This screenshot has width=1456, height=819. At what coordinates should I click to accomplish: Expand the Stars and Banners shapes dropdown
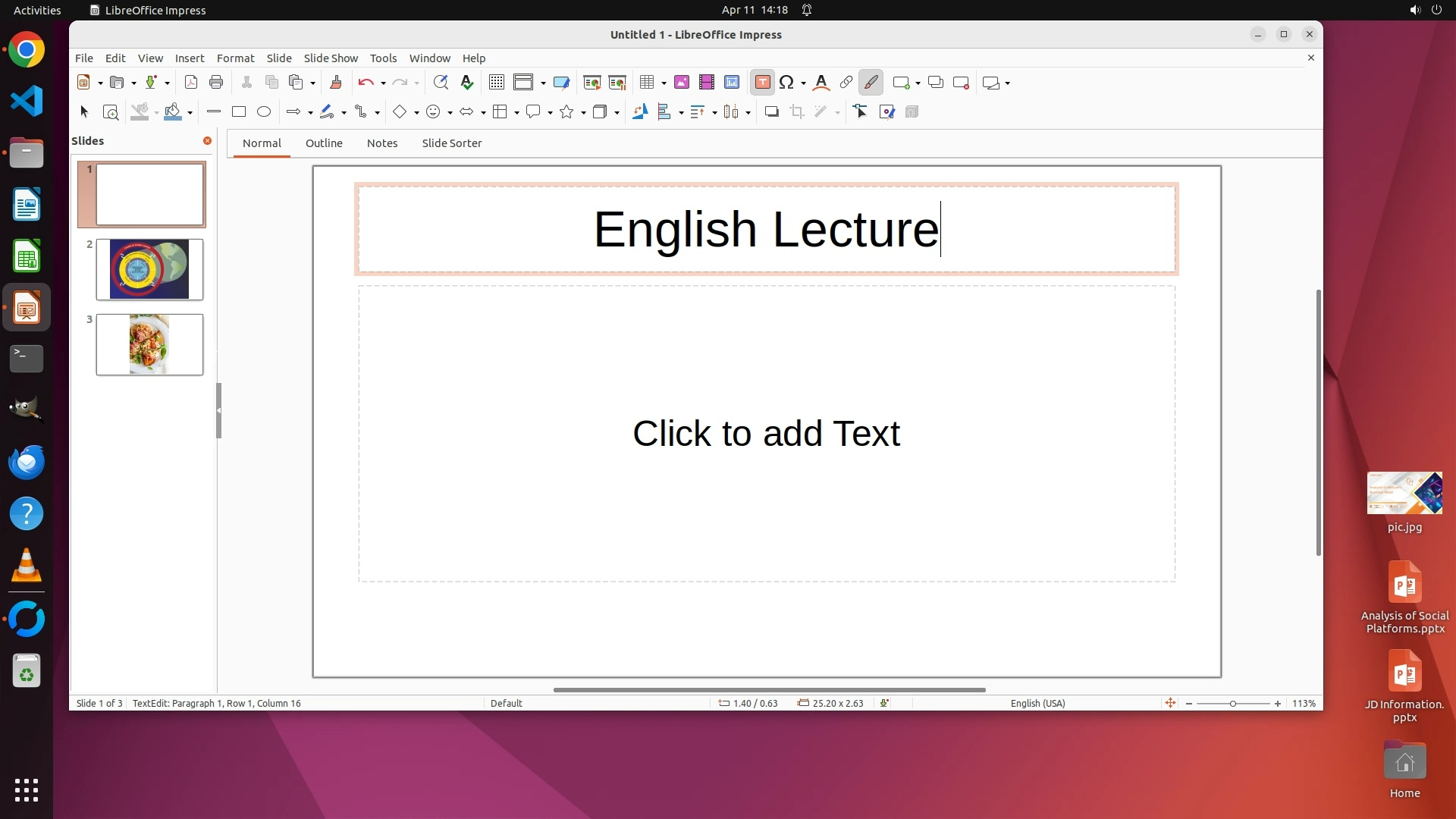[583, 113]
